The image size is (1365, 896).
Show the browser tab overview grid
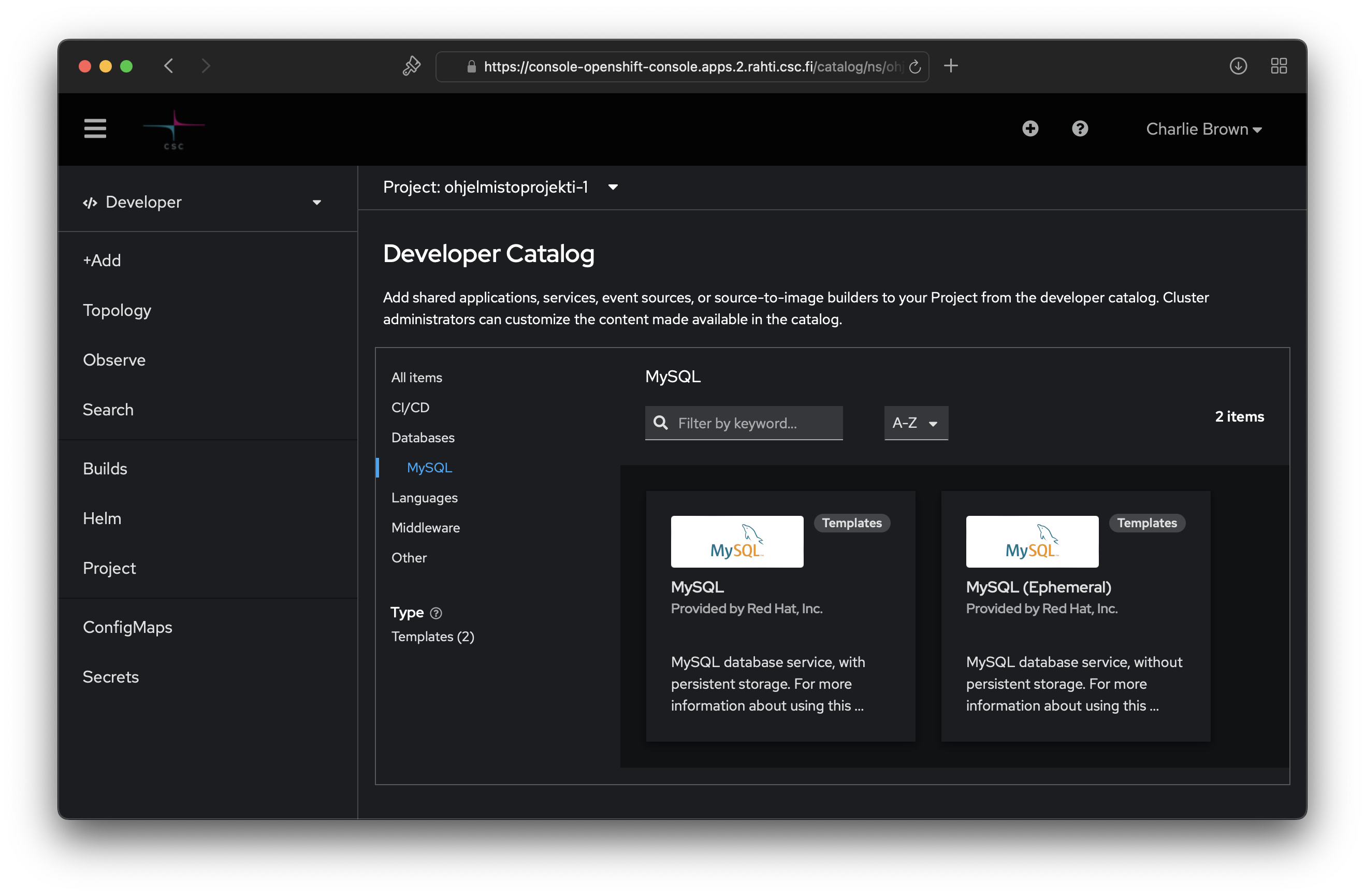(x=1279, y=66)
